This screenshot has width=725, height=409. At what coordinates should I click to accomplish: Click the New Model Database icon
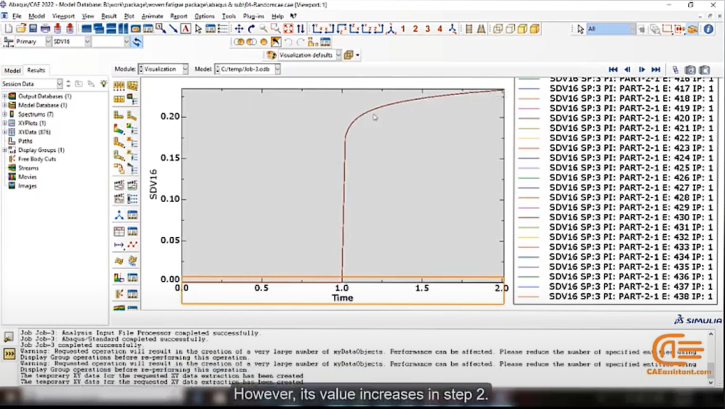8,29
